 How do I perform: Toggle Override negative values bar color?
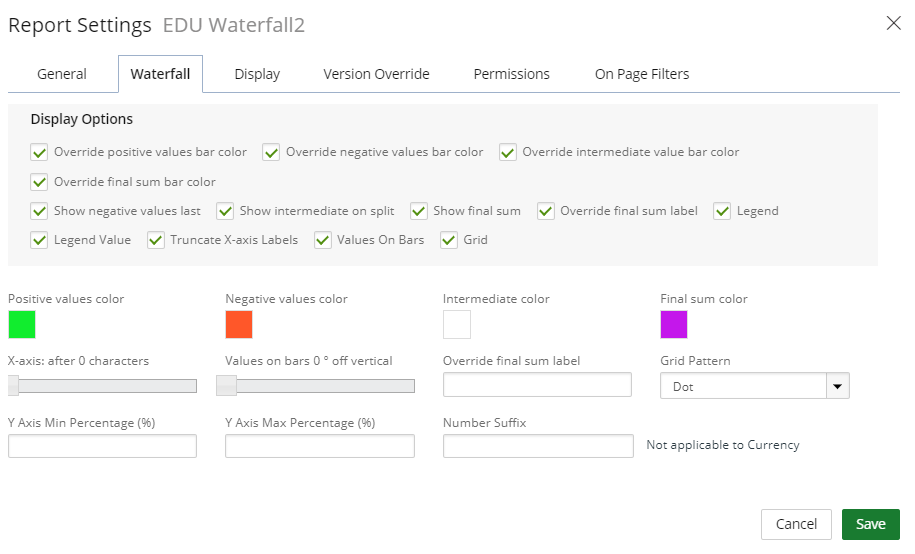[x=271, y=152]
